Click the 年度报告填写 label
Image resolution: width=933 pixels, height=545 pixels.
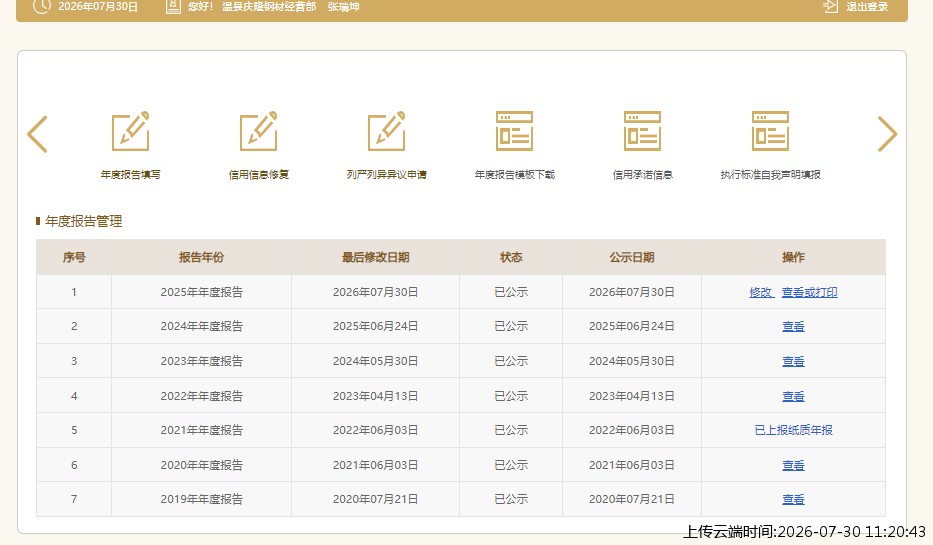coord(131,174)
